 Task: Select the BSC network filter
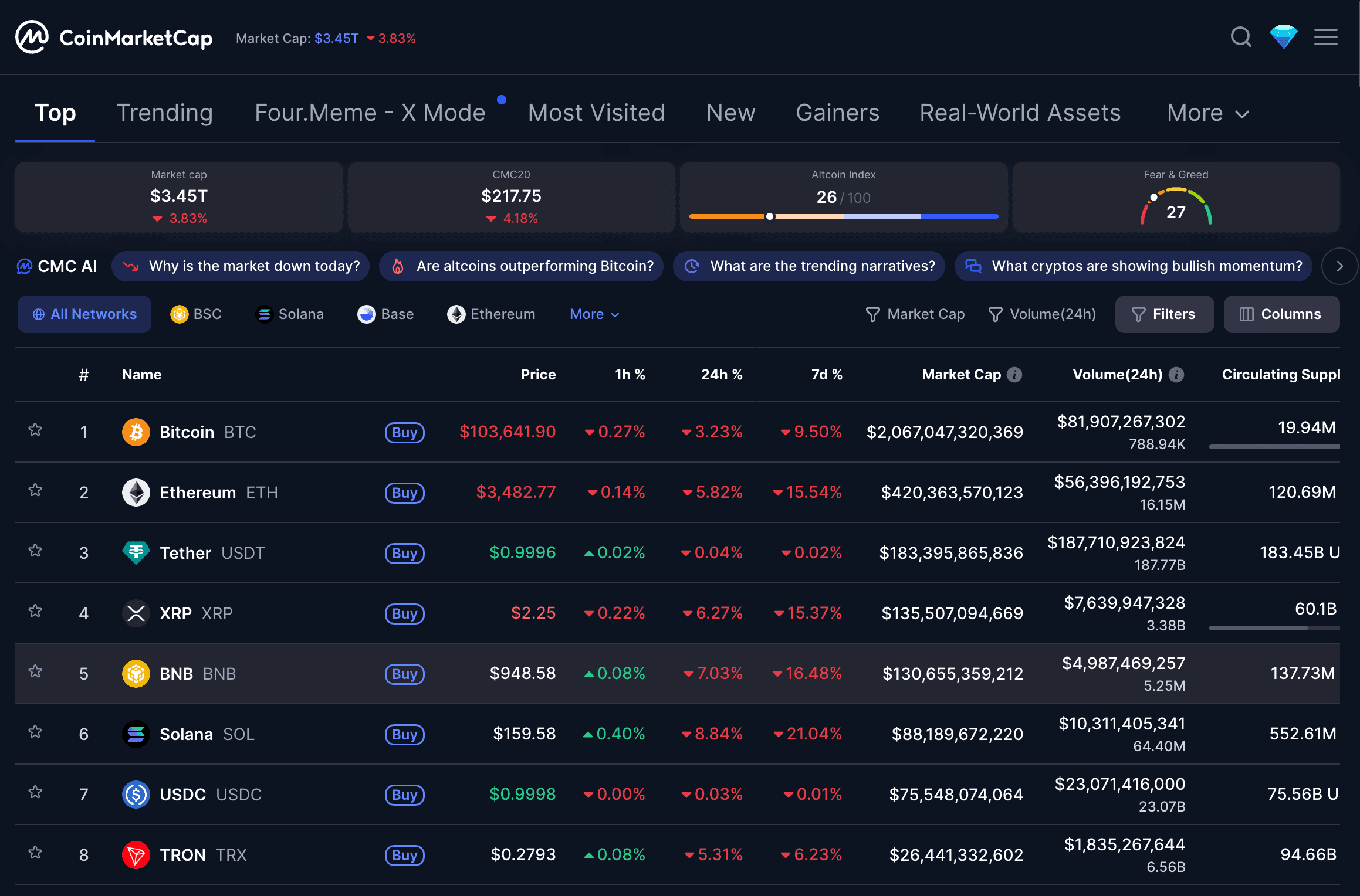197,314
